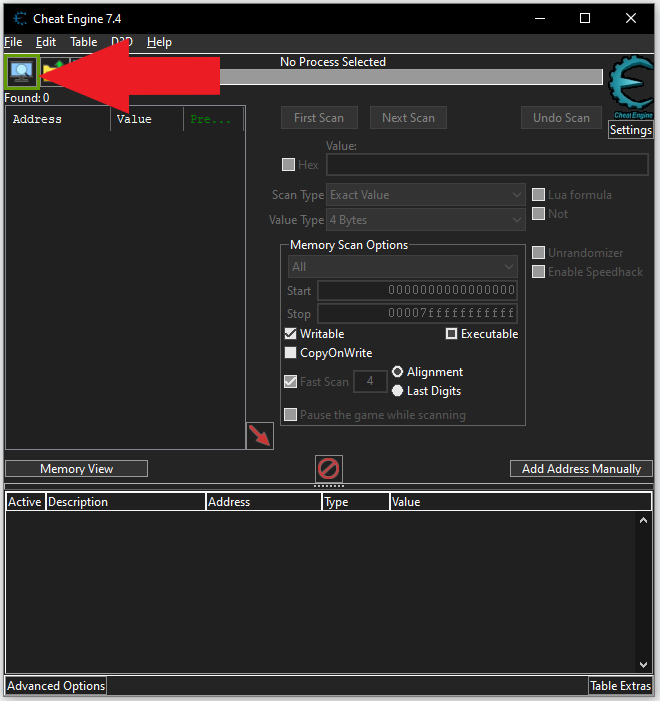
Task: Click the Undo Scan button
Action: pos(561,118)
